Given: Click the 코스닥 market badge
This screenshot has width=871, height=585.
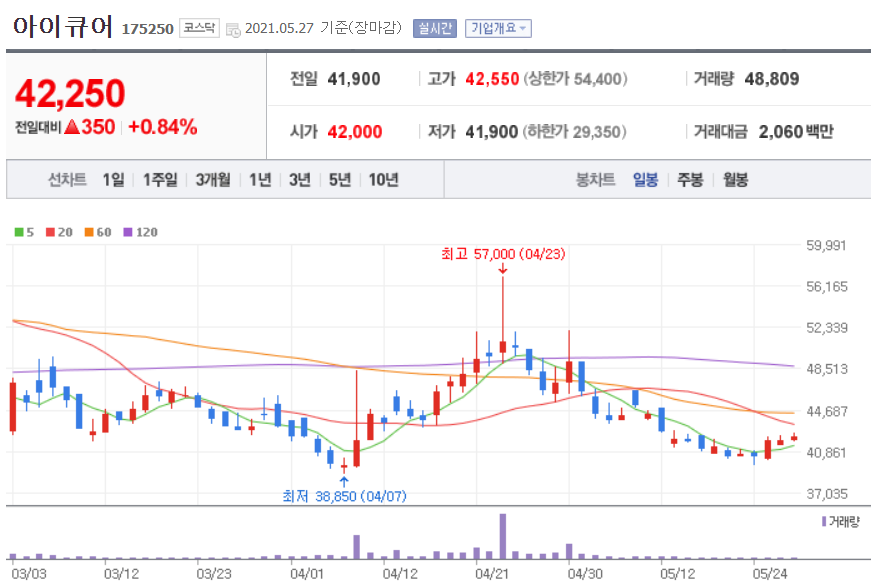Looking at the screenshot, I should tap(199, 28).
